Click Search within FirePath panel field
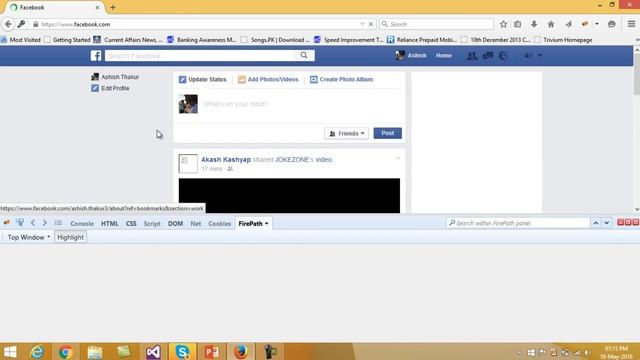This screenshot has height=360, width=640. pyautogui.click(x=518, y=223)
